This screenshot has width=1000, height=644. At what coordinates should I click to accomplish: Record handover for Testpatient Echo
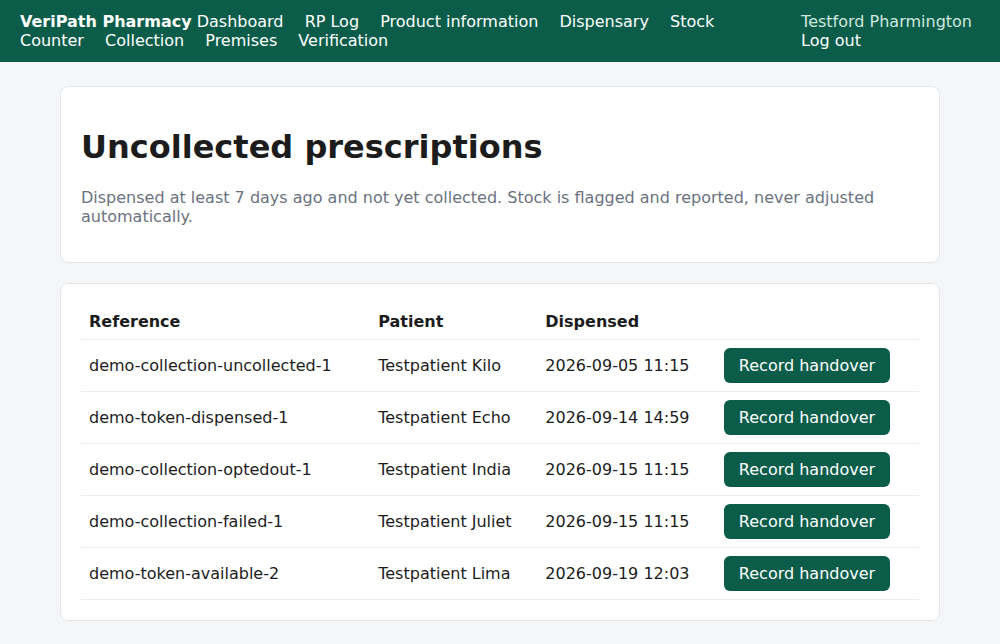807,418
